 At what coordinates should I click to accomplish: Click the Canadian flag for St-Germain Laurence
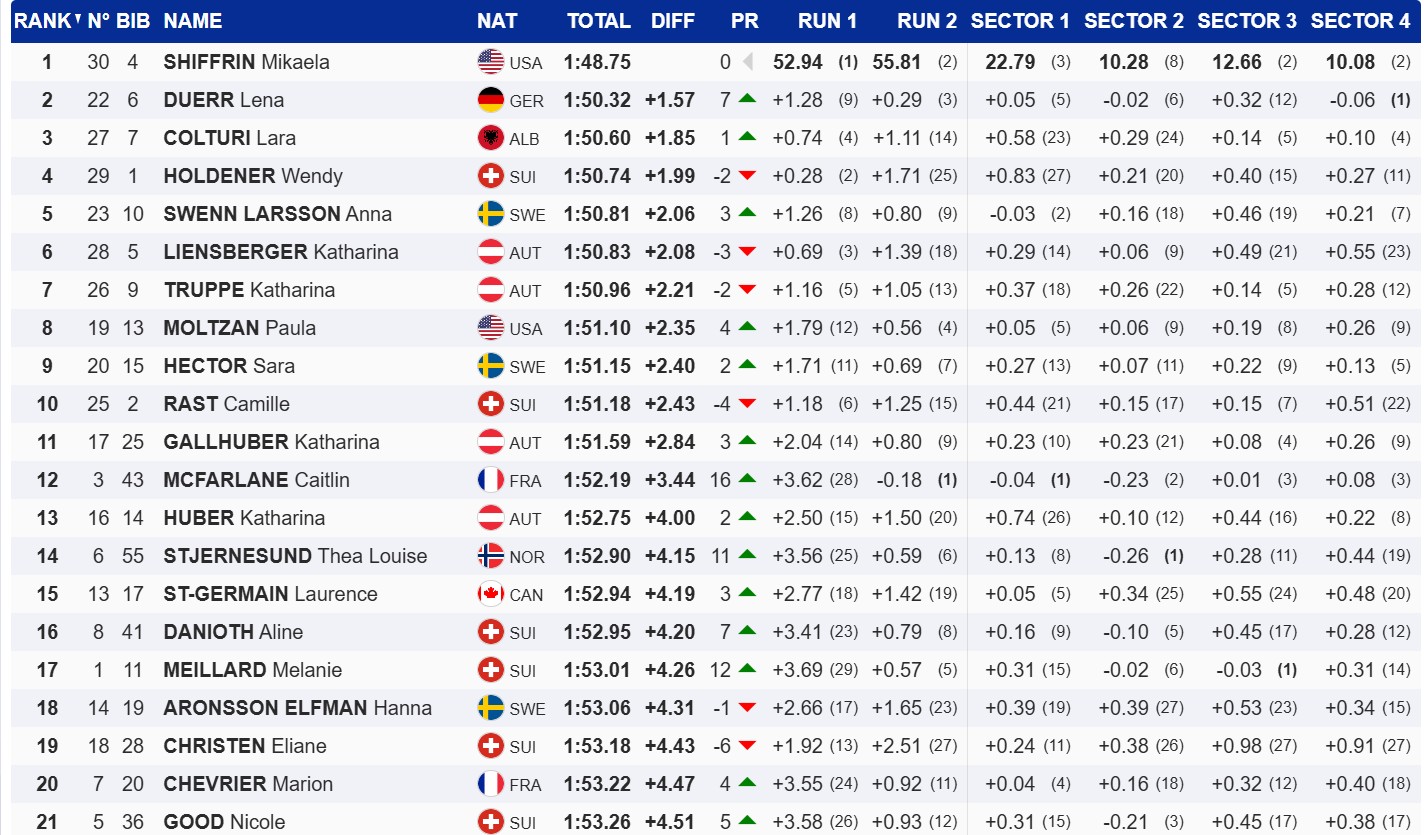[490, 594]
